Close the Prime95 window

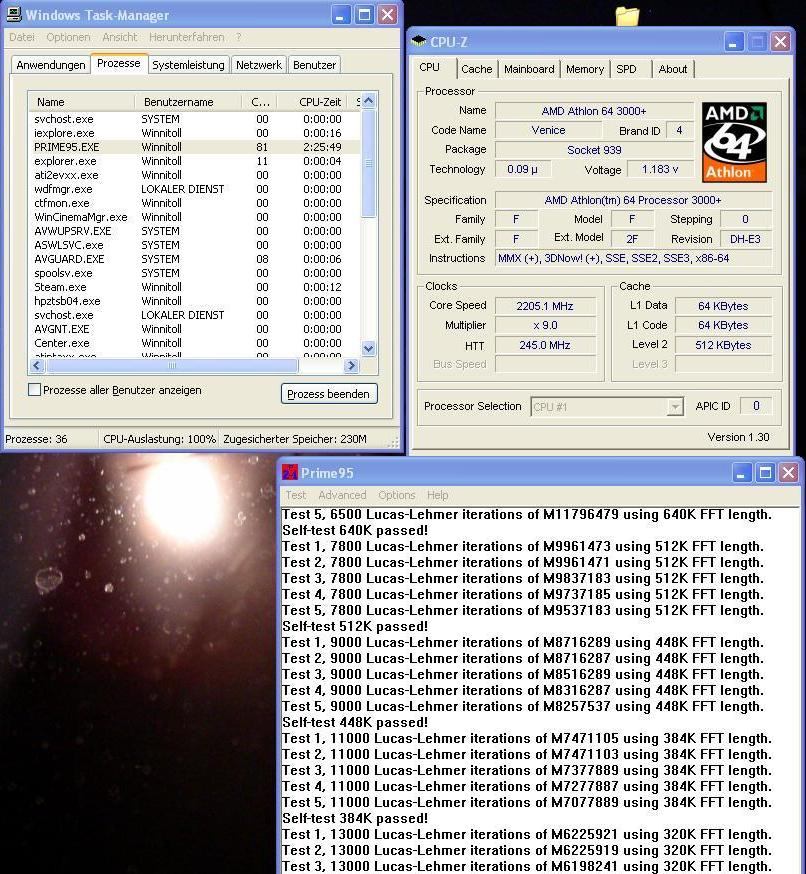click(x=789, y=473)
